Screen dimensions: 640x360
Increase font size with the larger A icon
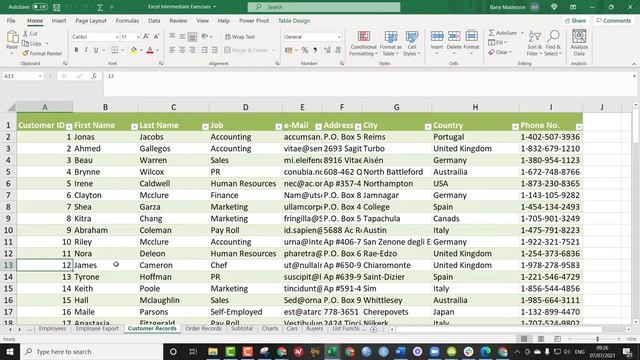146,37
